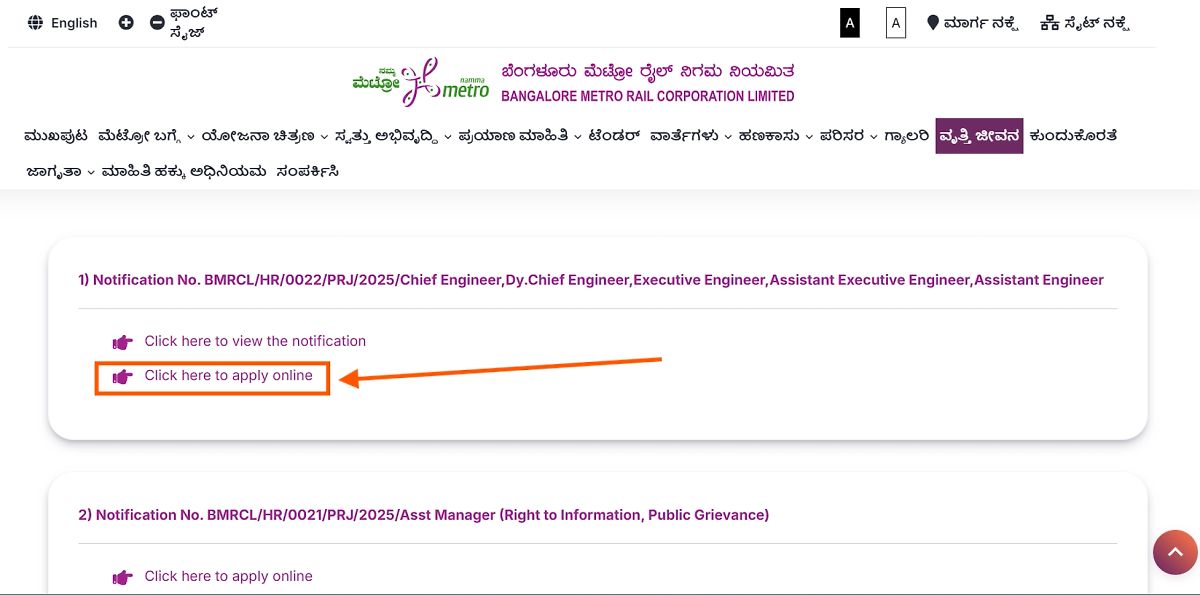1200x595 pixels.
Task: Open ಸೈಟ್ ನಕ್ಷೆ sitemap link
Action: pyautogui.click(x=1097, y=23)
